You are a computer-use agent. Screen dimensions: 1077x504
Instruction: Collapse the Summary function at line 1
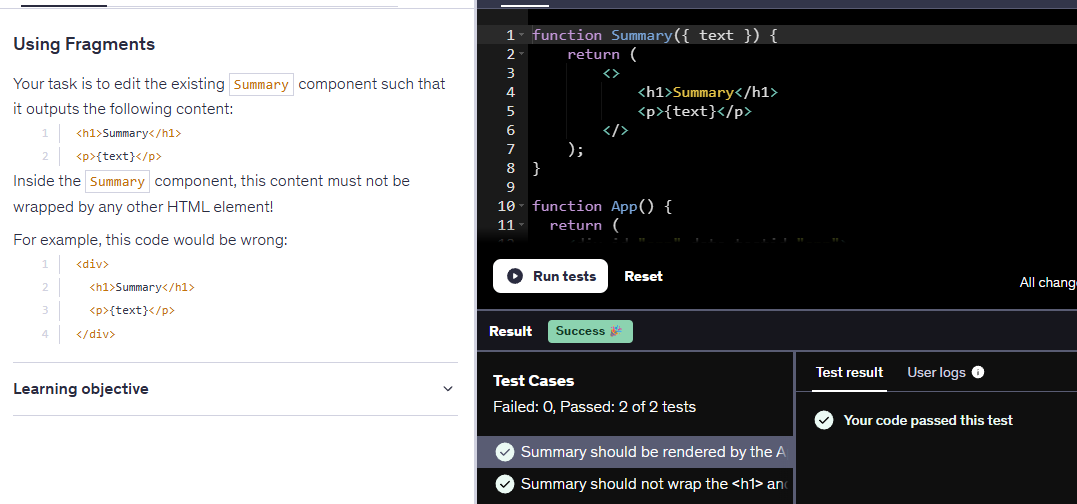pos(523,36)
